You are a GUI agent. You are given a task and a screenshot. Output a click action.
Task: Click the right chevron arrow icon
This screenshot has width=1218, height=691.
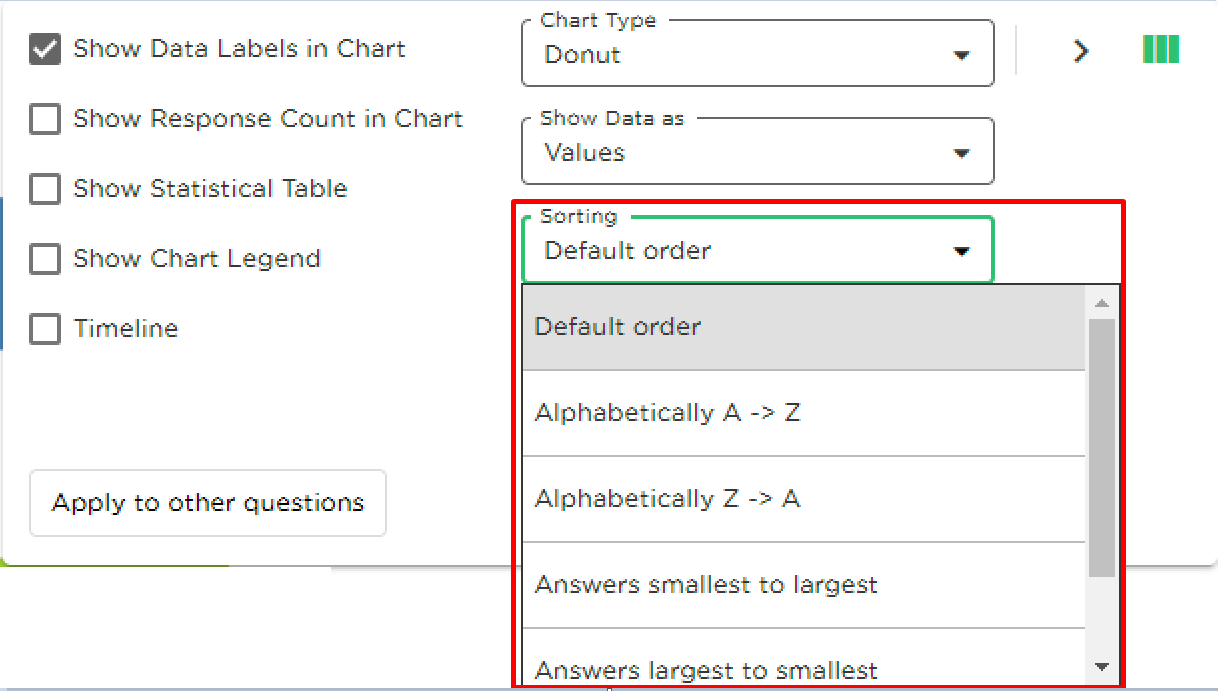(x=1080, y=51)
